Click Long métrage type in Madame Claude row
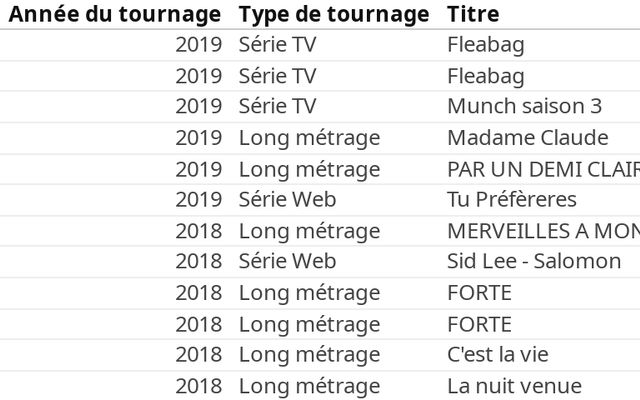 [309, 138]
